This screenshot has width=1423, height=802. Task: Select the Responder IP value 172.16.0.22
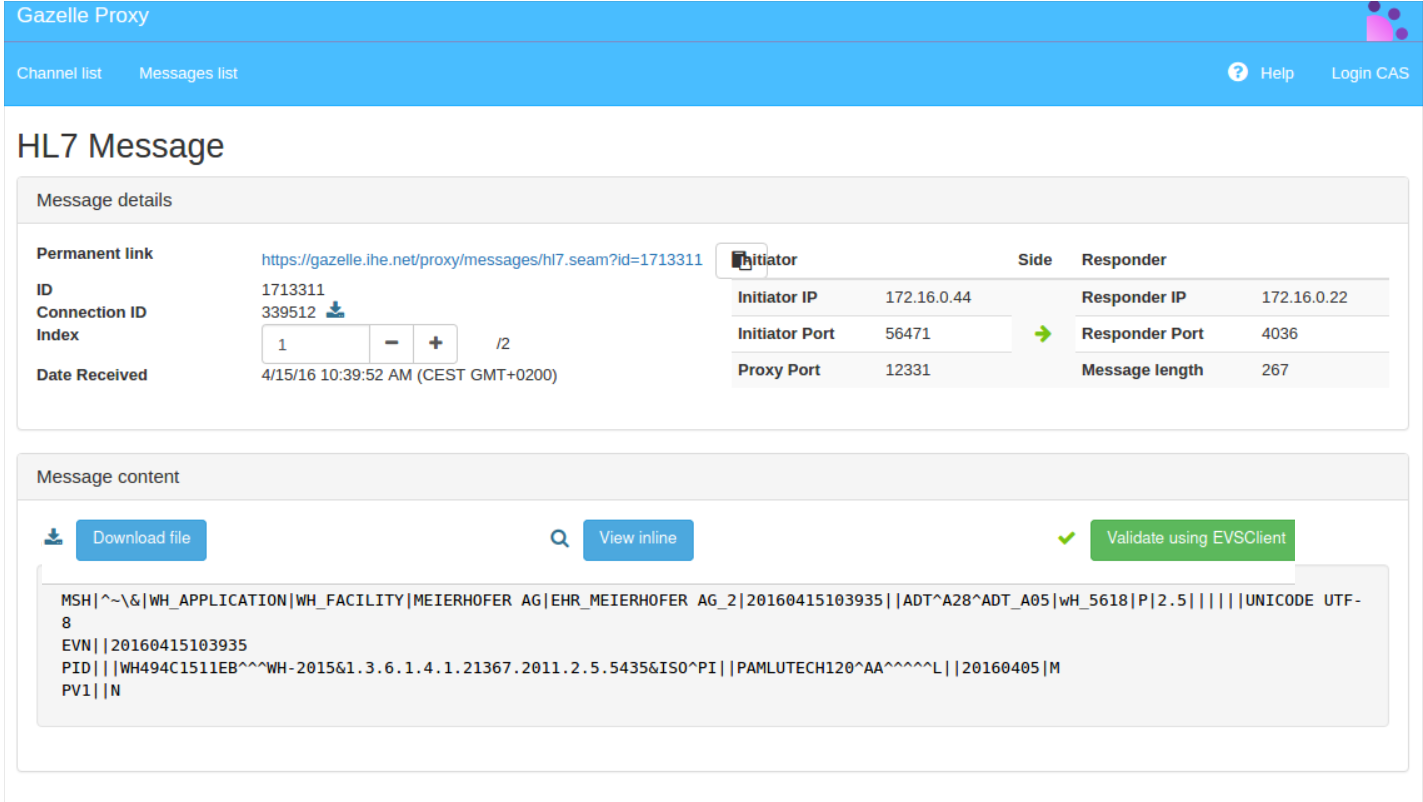1304,297
